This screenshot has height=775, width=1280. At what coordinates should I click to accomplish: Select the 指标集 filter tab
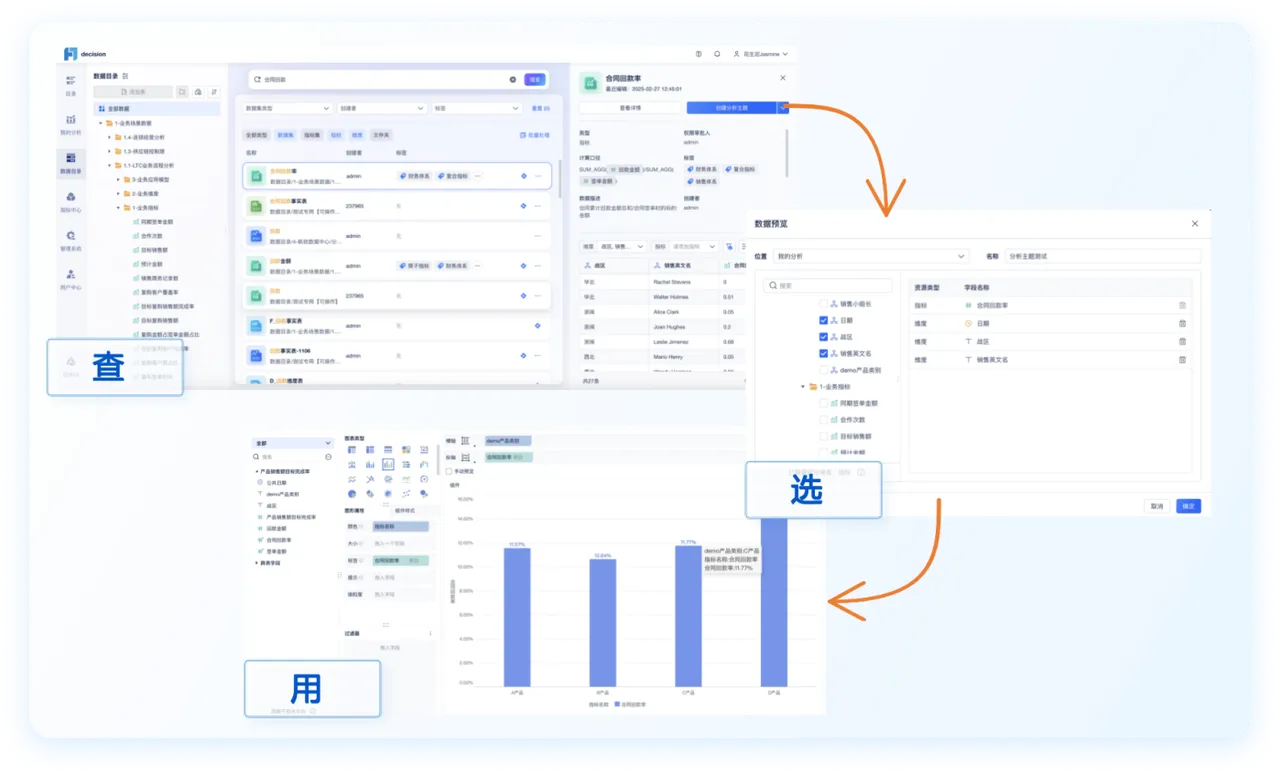(312, 135)
